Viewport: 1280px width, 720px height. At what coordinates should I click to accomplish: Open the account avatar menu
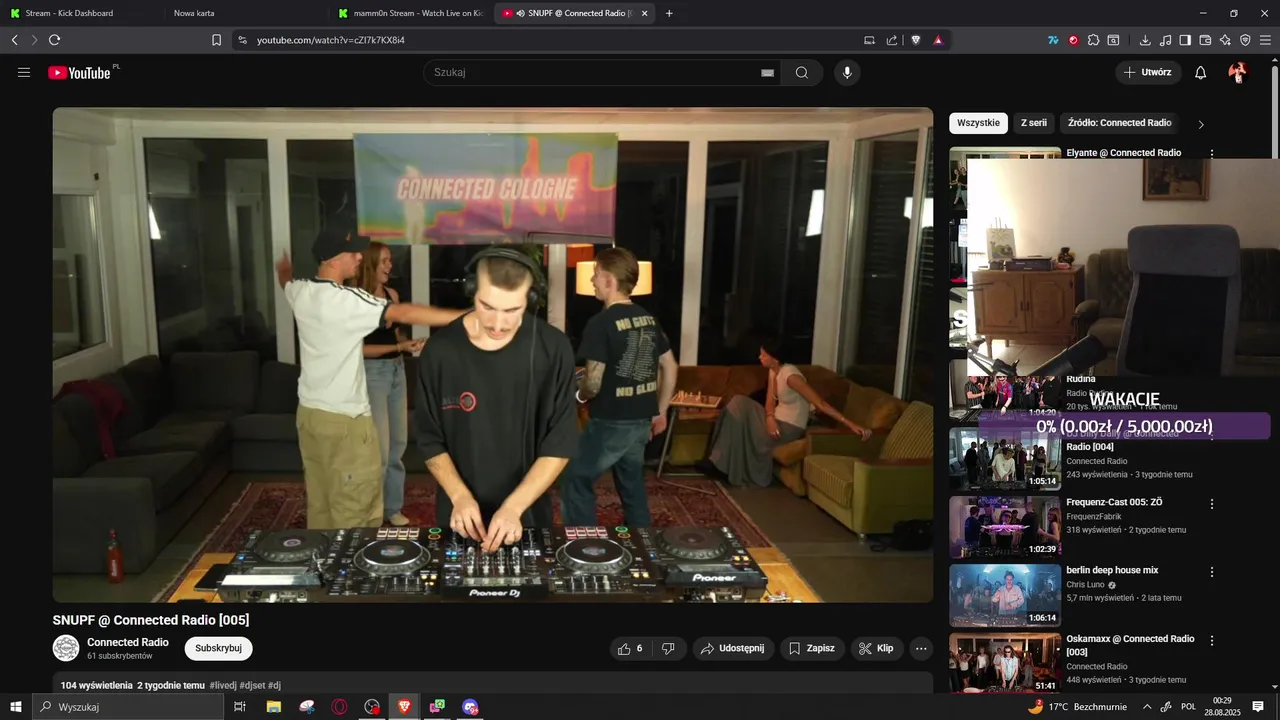[x=1238, y=72]
